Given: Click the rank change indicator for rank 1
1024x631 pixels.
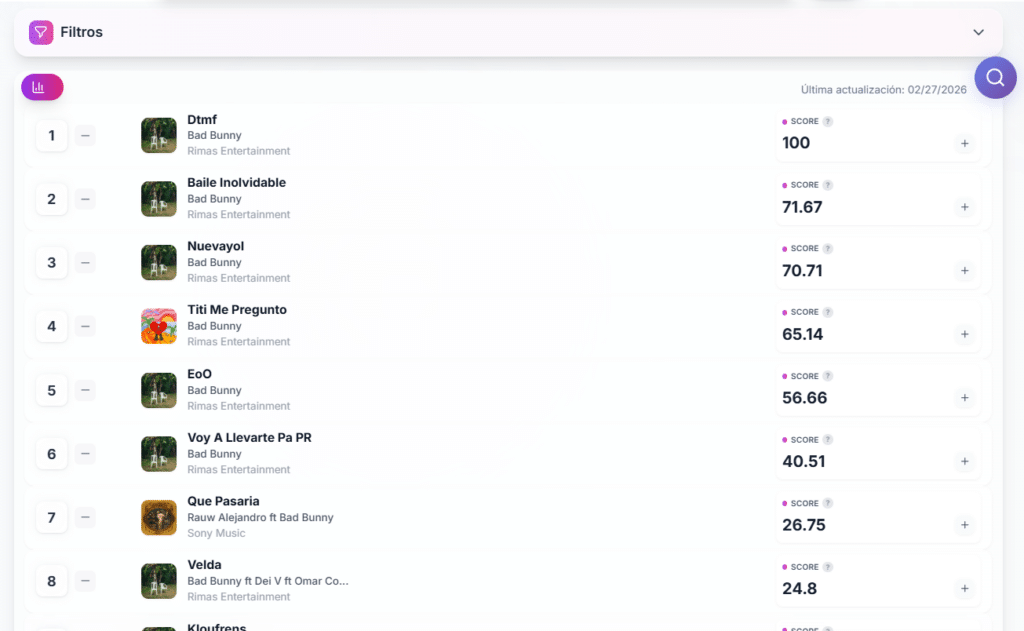Looking at the screenshot, I should (85, 135).
